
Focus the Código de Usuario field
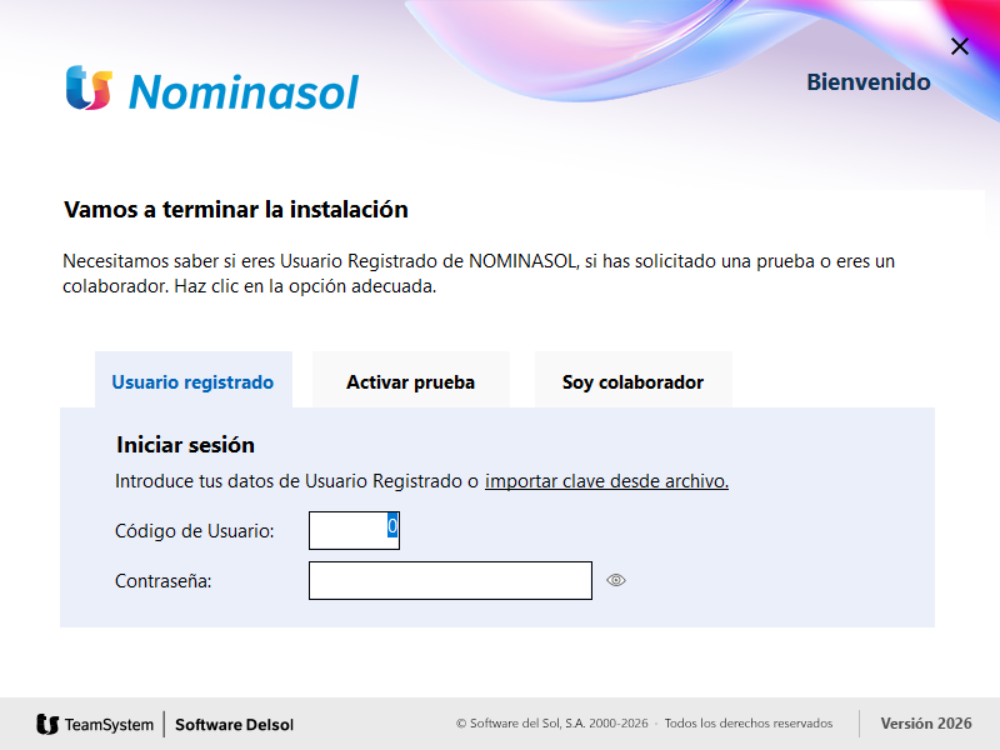tap(354, 530)
